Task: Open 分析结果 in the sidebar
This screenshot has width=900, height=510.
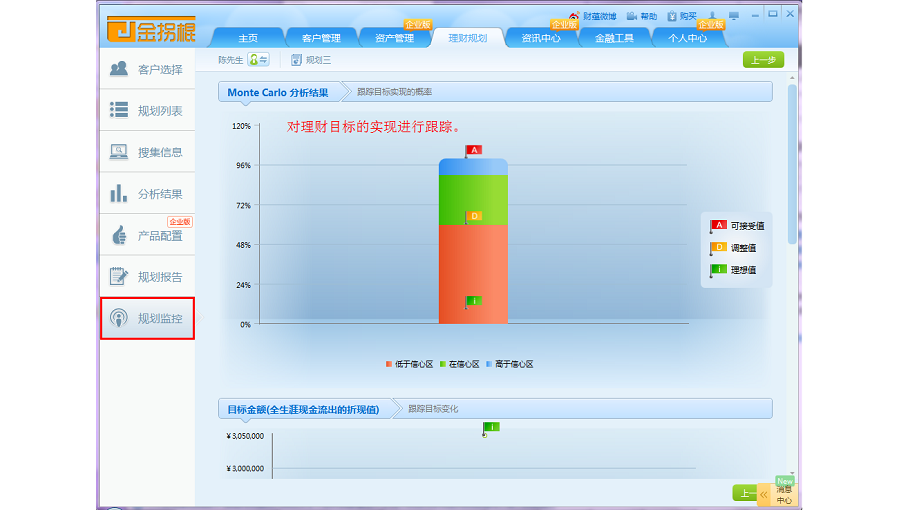Action: point(147,194)
